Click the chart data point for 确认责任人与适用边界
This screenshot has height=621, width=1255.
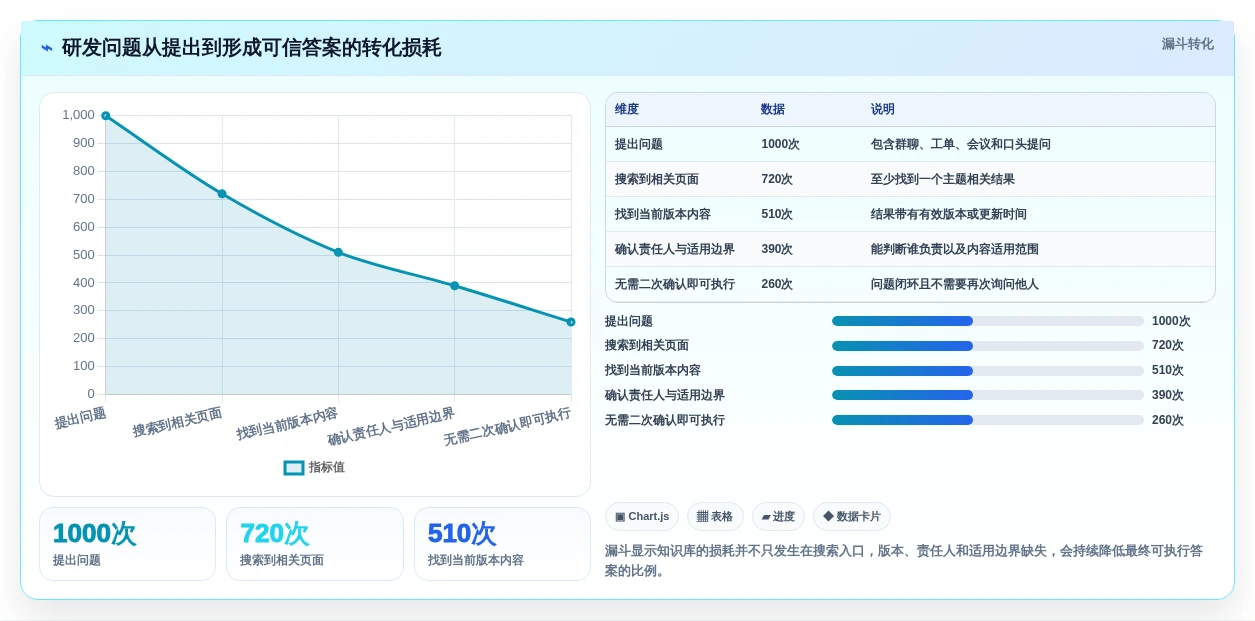tap(454, 286)
